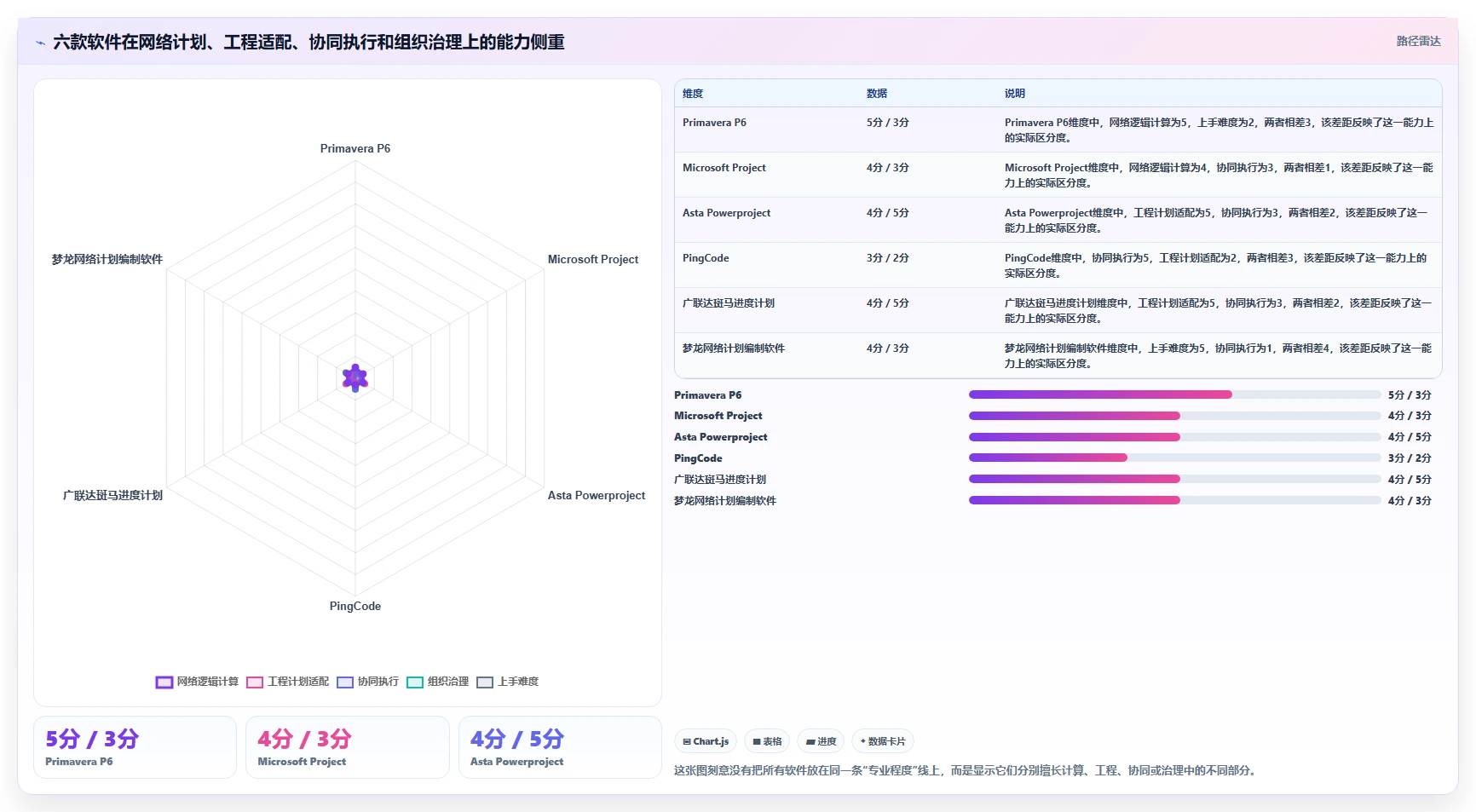Click the Microsoft Project progress bar

(1174, 416)
